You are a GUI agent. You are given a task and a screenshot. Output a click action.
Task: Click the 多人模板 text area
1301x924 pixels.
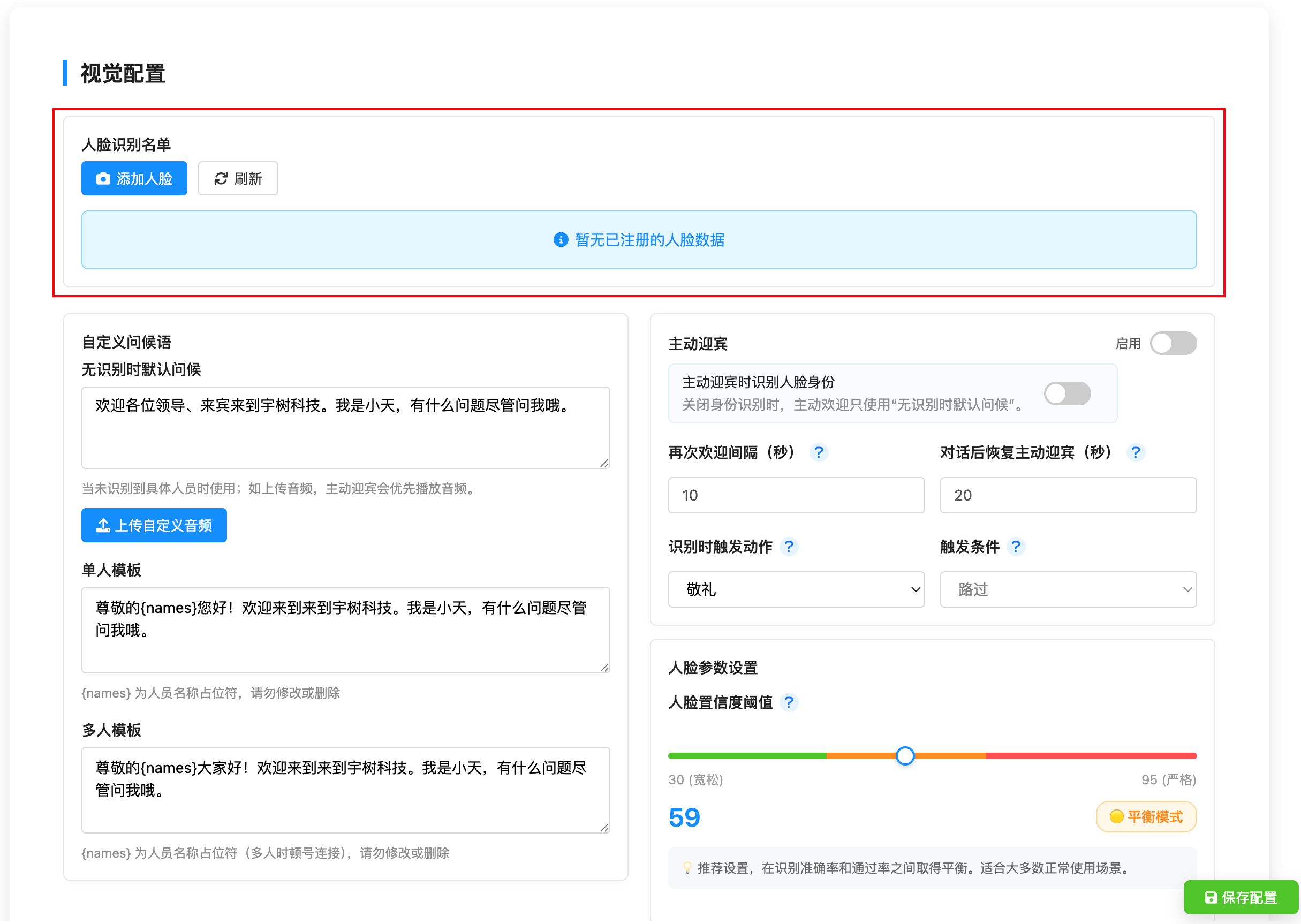(x=345, y=790)
